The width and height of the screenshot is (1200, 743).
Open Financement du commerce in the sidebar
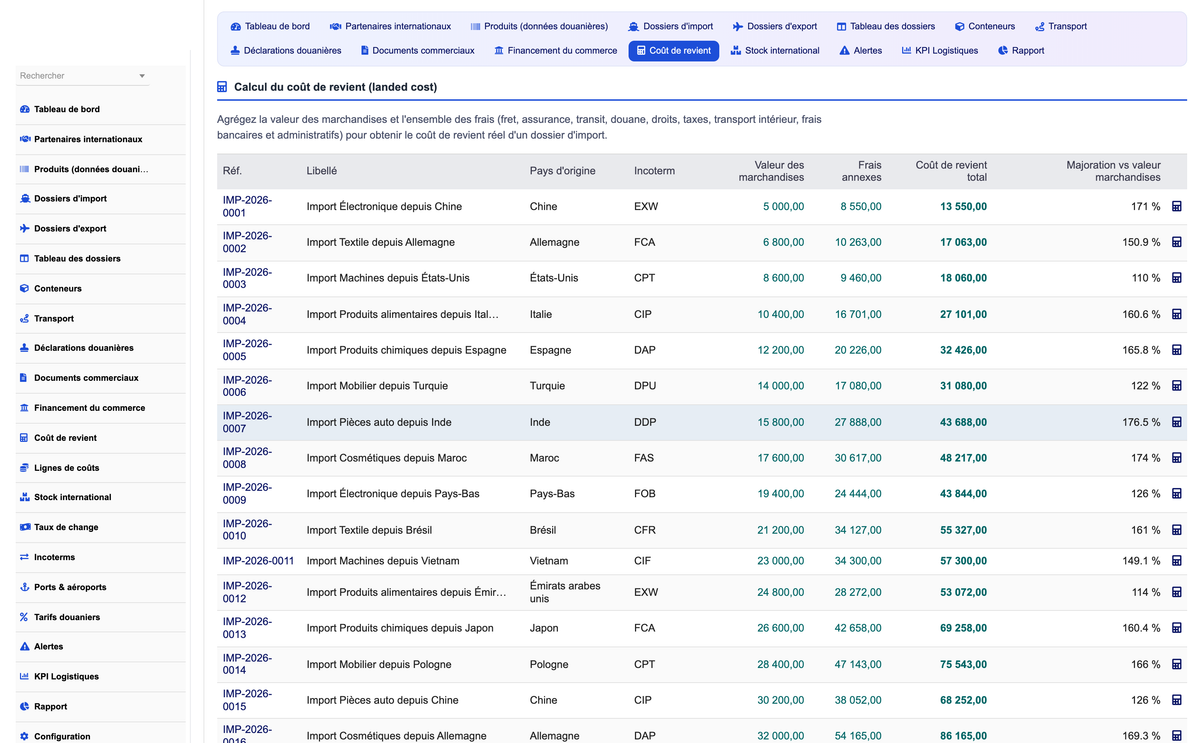pyautogui.click(x=101, y=408)
